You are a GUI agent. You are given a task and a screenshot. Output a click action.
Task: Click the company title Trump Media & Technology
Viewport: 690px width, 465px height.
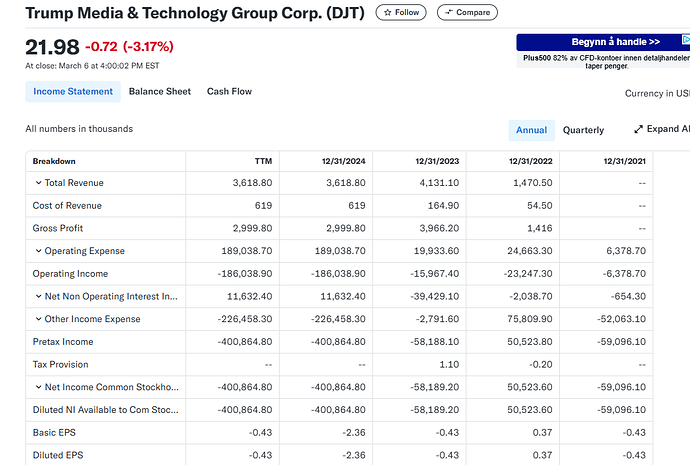point(195,13)
